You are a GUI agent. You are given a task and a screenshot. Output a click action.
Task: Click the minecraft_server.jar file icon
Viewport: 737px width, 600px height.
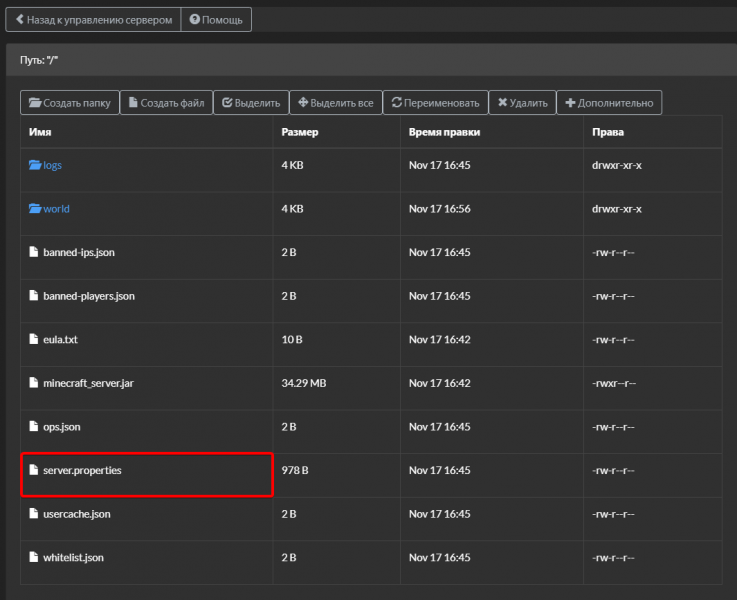[x=33, y=382]
